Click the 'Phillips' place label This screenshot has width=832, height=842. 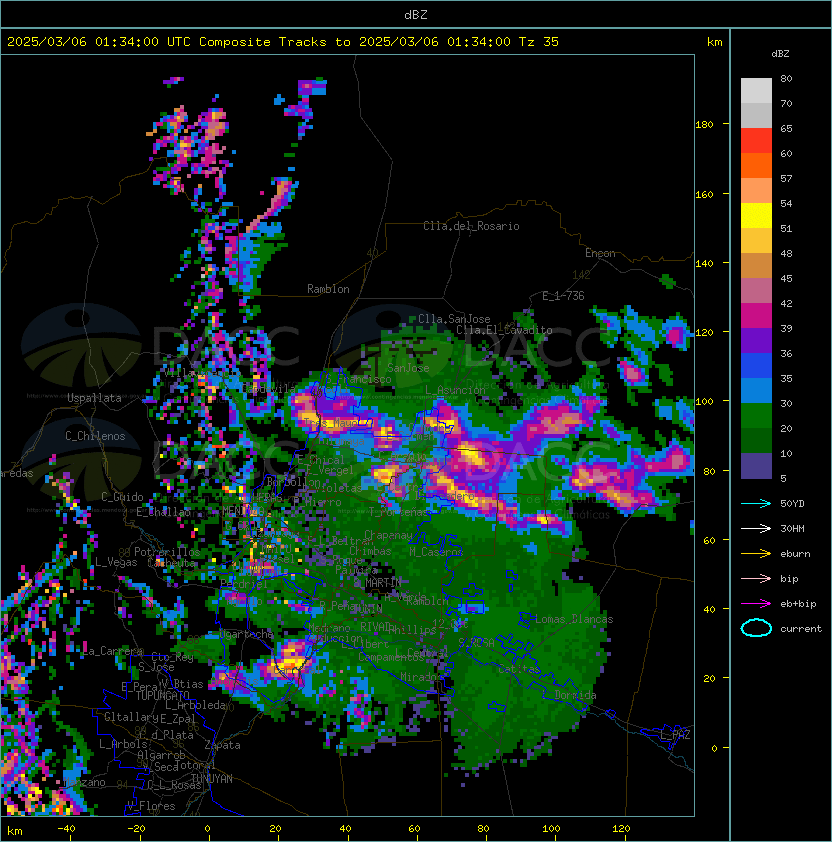click(412, 629)
